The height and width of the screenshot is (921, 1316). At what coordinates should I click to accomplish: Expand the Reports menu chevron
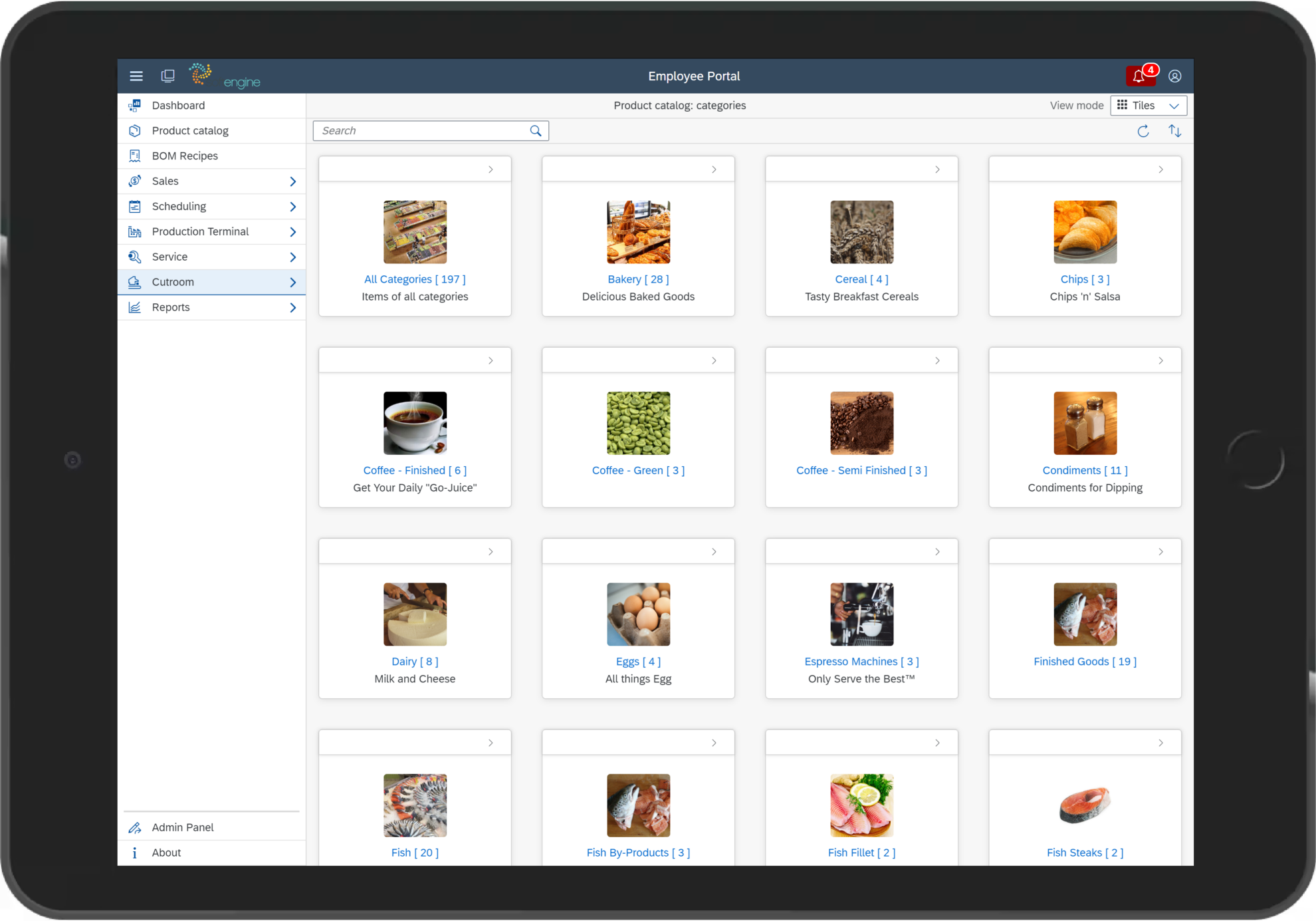tap(292, 308)
